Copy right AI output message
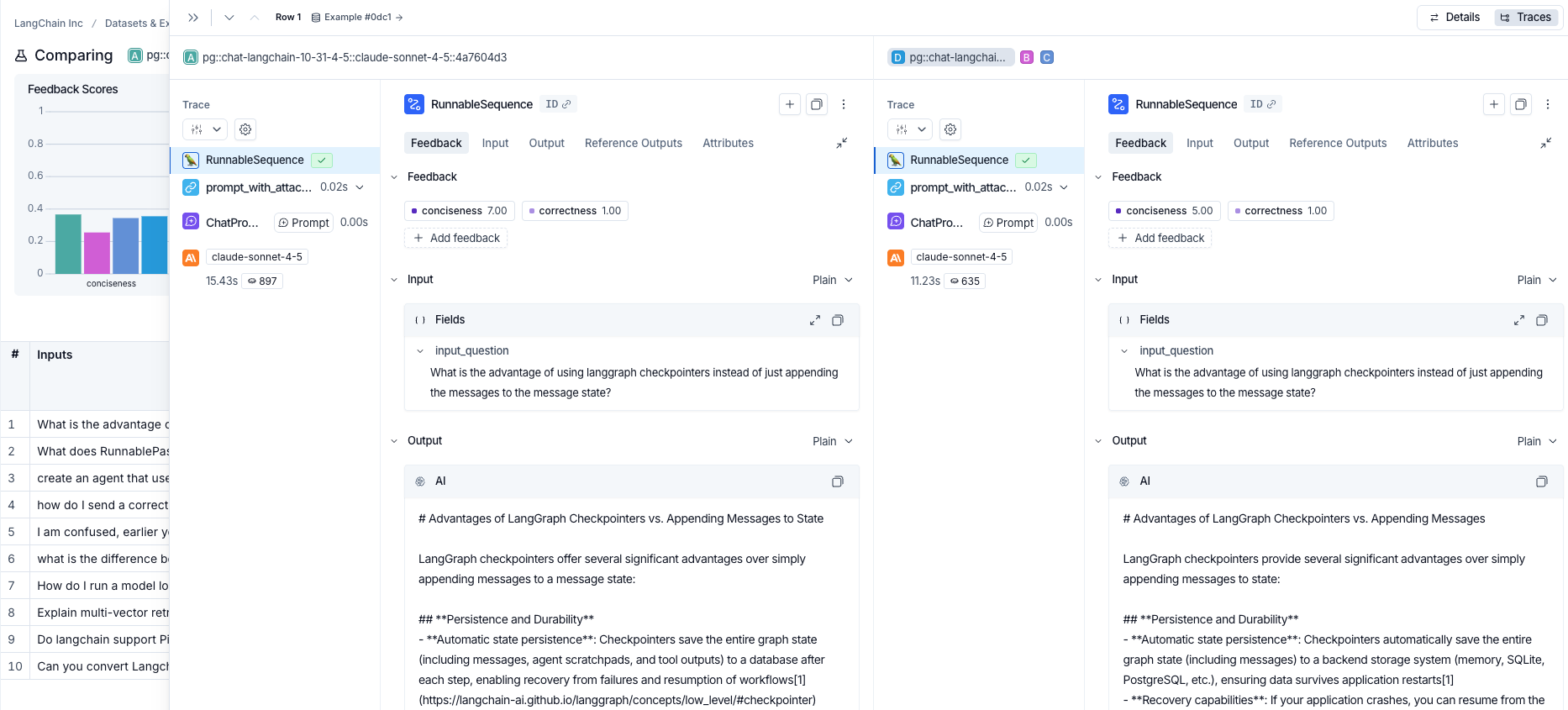Image resolution: width=1568 pixels, height=710 pixels. click(1542, 481)
